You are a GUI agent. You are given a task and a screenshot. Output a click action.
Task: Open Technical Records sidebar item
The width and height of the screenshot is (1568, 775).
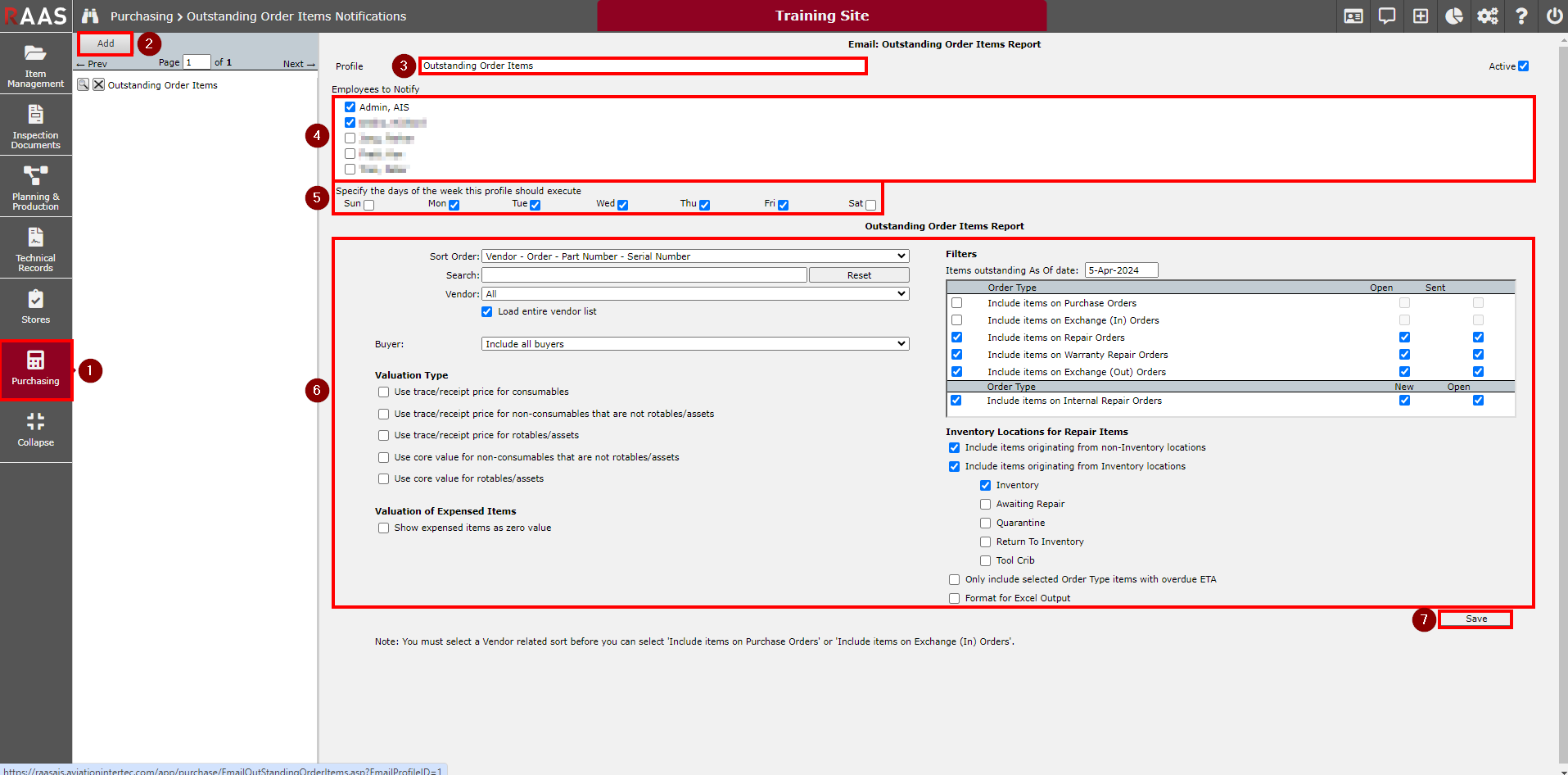coord(35,249)
